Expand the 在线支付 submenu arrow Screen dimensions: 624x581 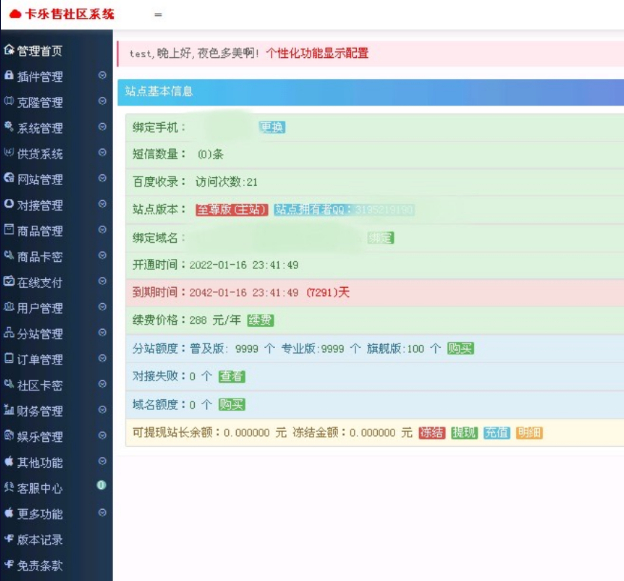(x=102, y=281)
